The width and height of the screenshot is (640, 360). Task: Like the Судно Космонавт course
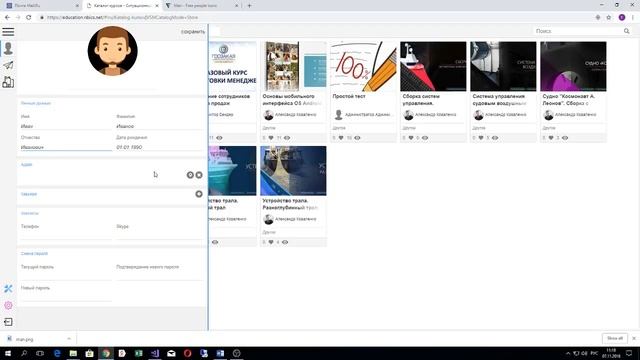pyautogui.click(x=551, y=138)
